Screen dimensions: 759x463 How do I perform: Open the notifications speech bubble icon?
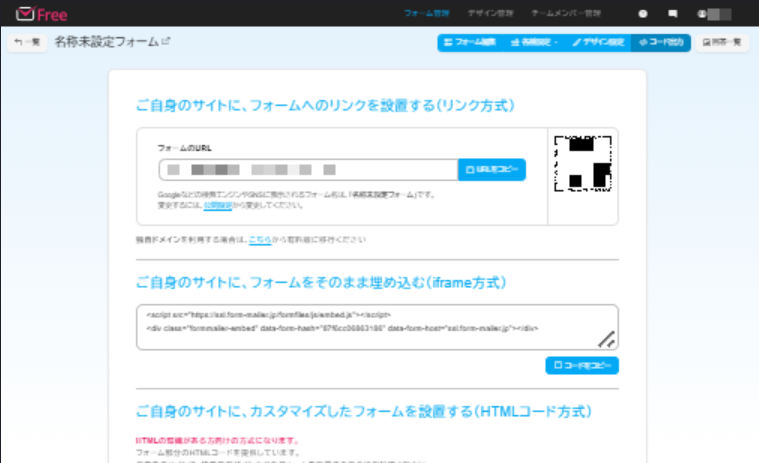point(672,15)
